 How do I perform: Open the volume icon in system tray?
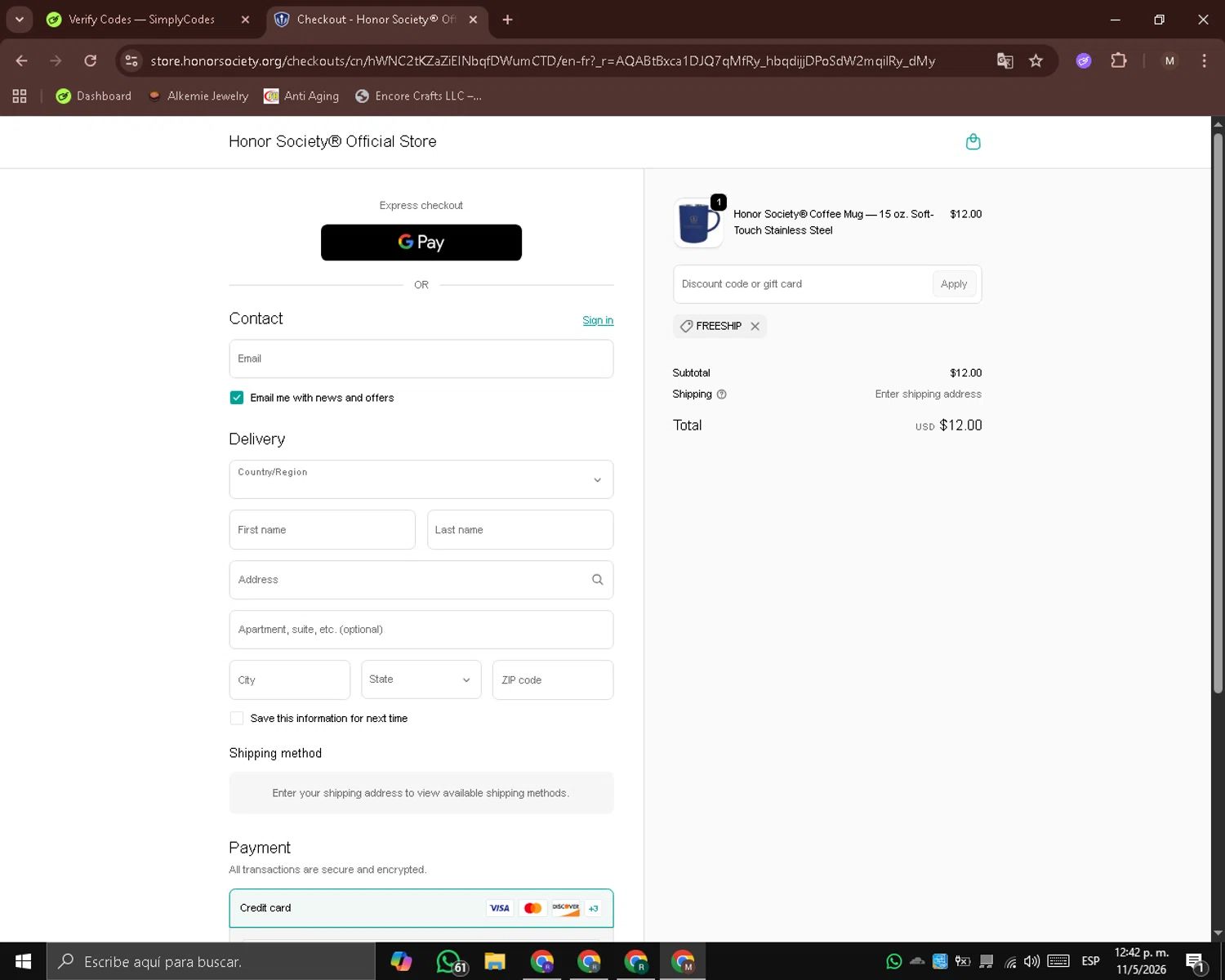pyautogui.click(x=1031, y=961)
